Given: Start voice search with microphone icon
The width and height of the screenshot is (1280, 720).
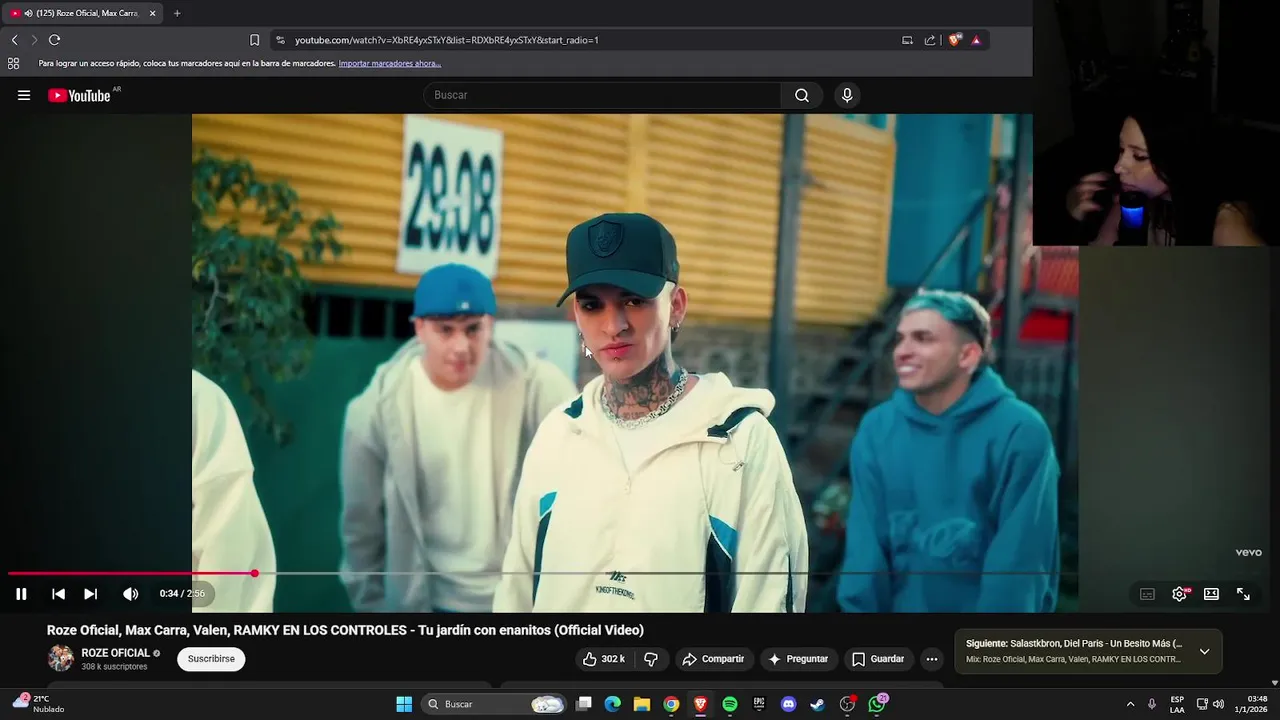Looking at the screenshot, I should [847, 95].
